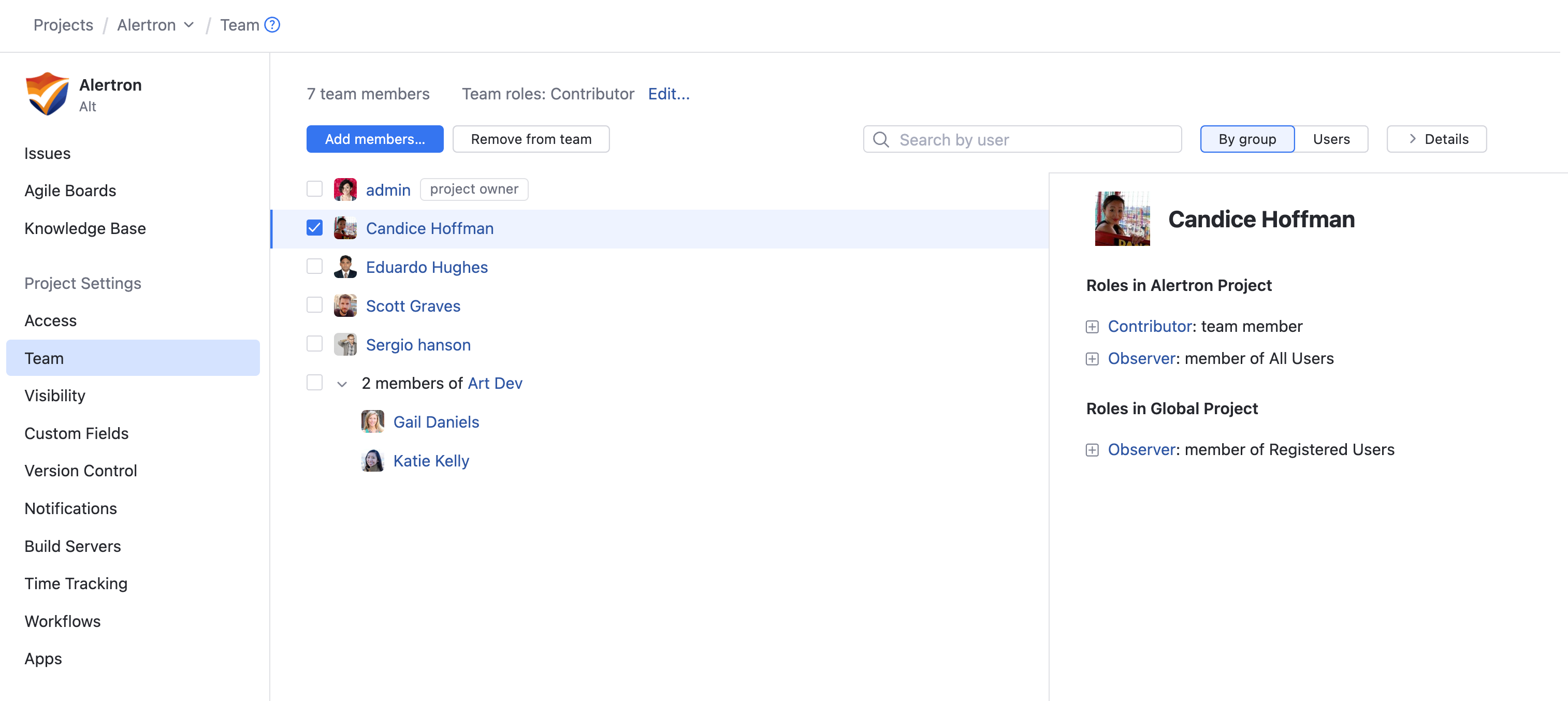Switch to the Users view tab

(1331, 139)
